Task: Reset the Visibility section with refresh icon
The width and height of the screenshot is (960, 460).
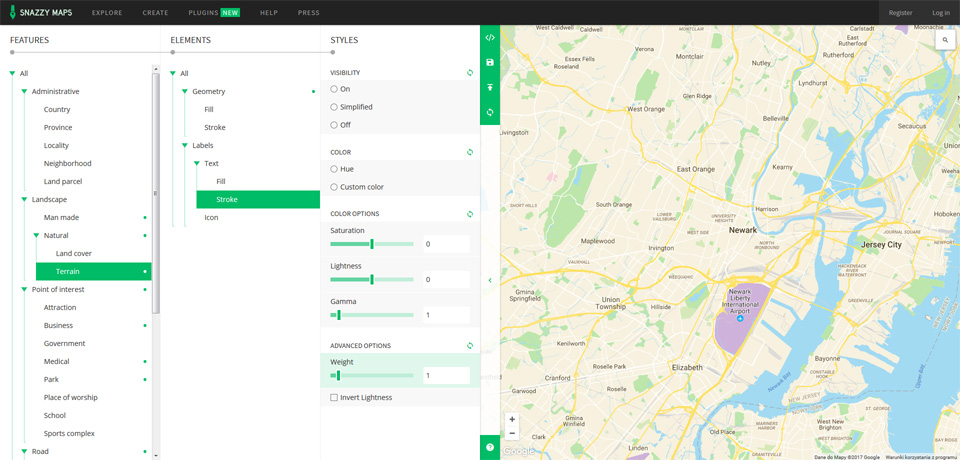Action: [x=470, y=73]
